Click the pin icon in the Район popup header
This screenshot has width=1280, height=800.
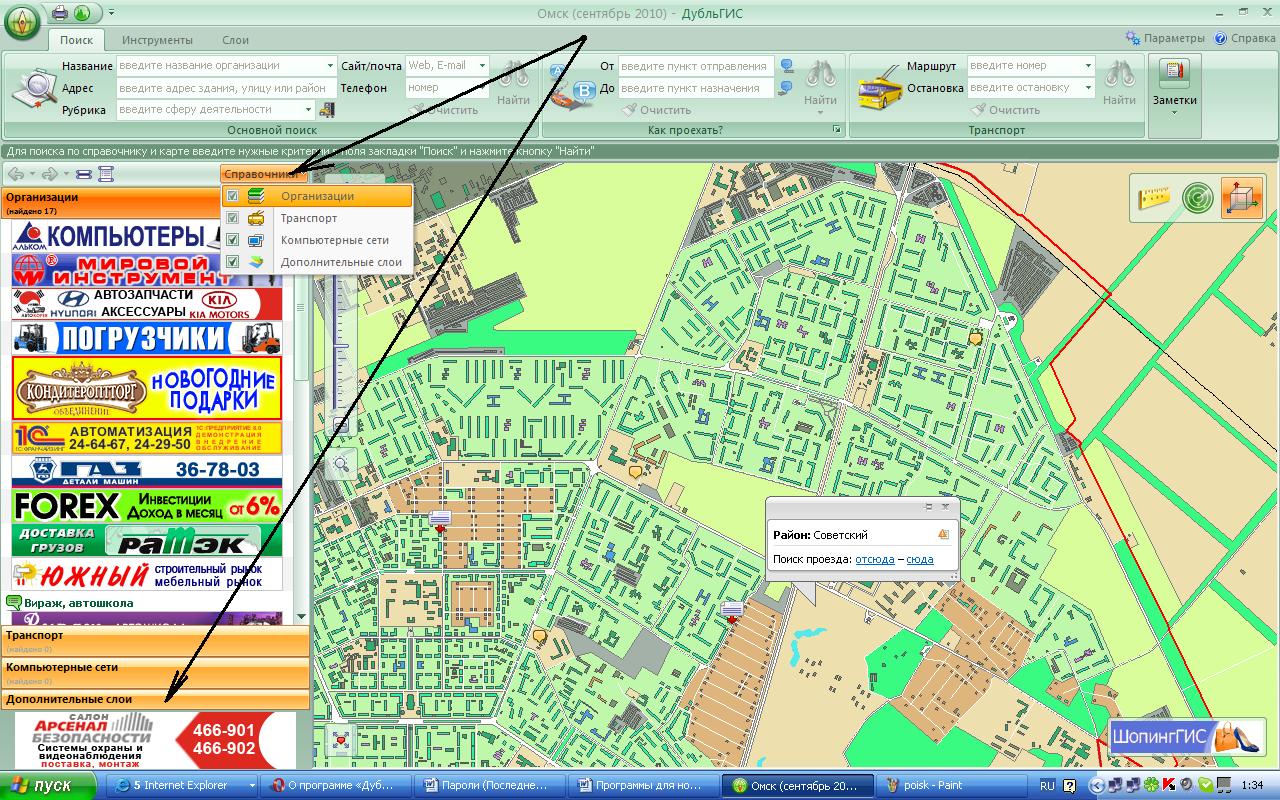tap(928, 507)
